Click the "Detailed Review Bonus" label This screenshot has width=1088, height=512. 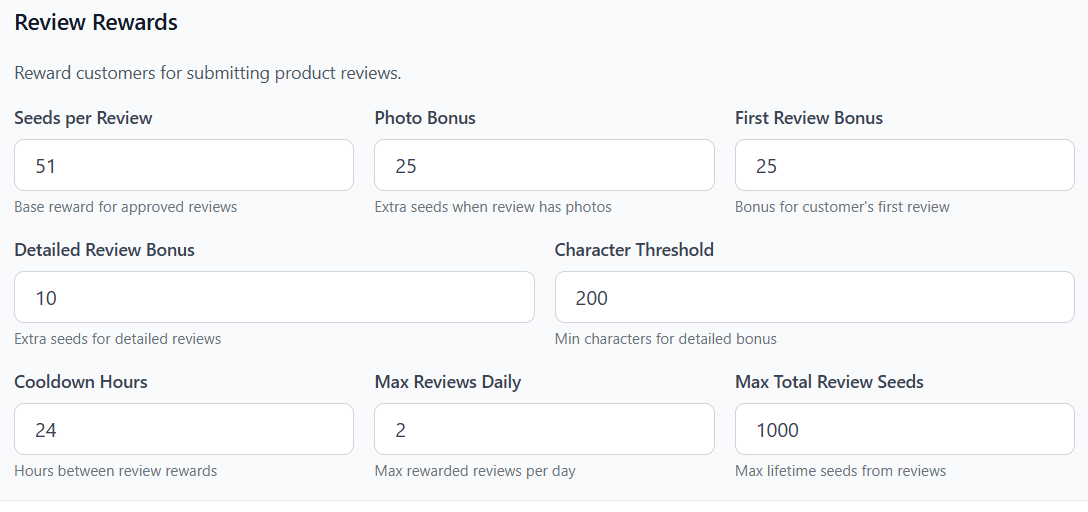(x=104, y=250)
